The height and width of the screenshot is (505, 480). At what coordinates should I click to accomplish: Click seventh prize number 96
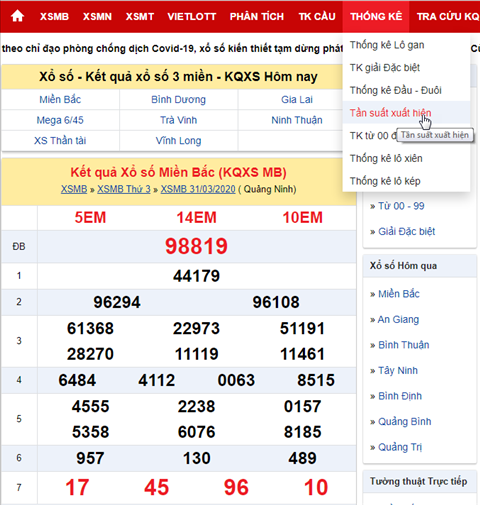(236, 487)
